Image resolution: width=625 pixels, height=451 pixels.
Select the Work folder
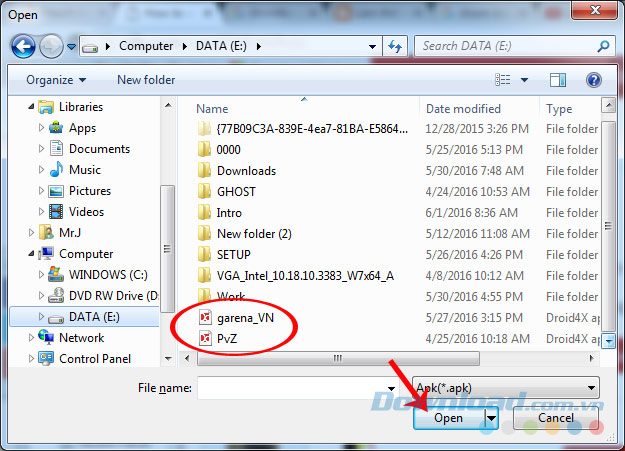point(231,297)
